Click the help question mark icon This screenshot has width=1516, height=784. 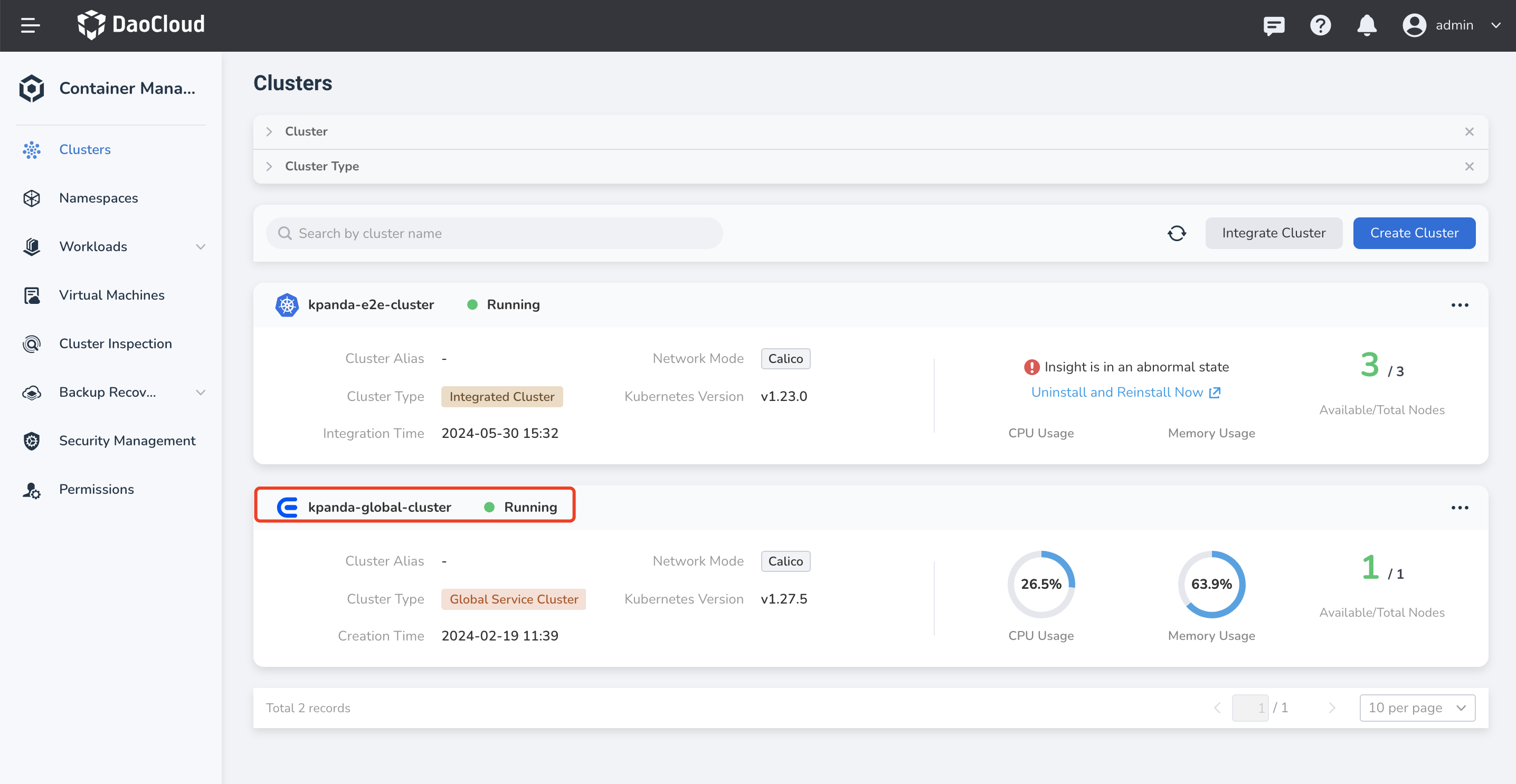point(1320,25)
